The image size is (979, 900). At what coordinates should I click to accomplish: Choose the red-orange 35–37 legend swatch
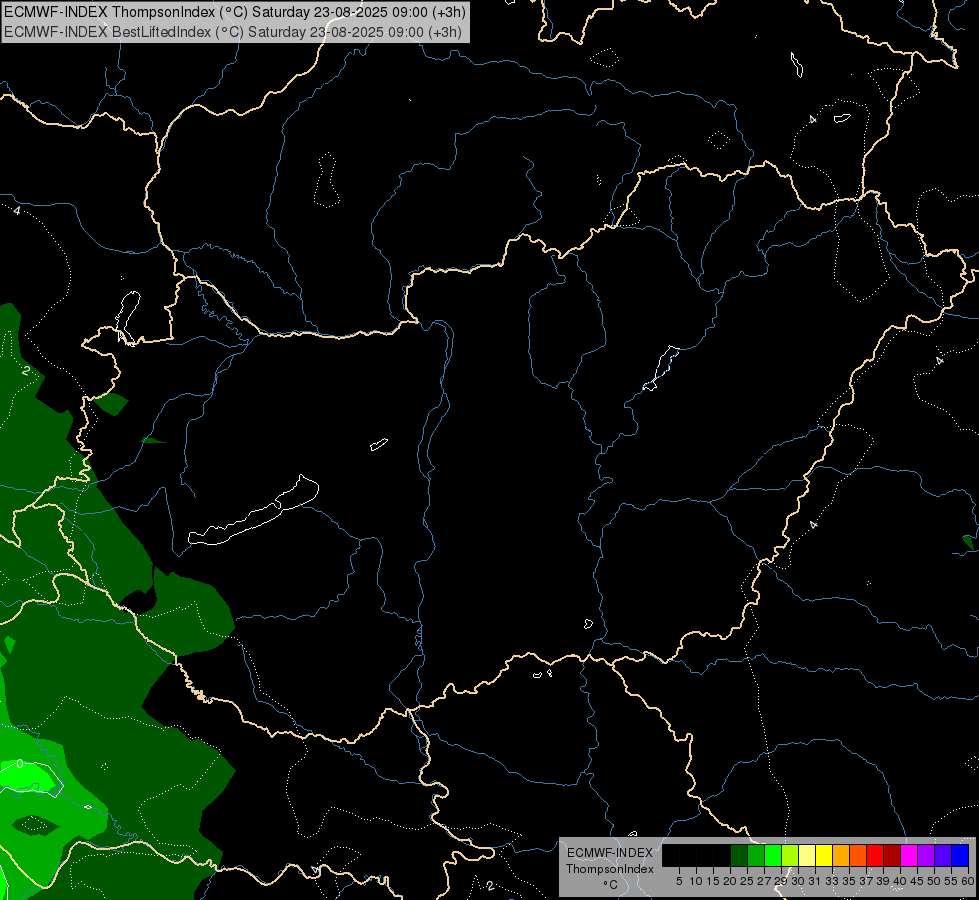(858, 855)
